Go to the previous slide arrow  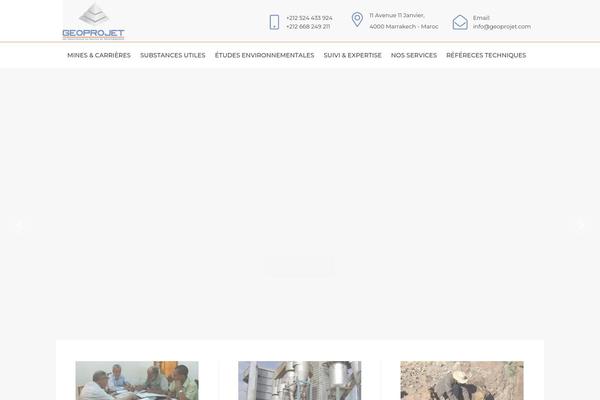pos(20,226)
